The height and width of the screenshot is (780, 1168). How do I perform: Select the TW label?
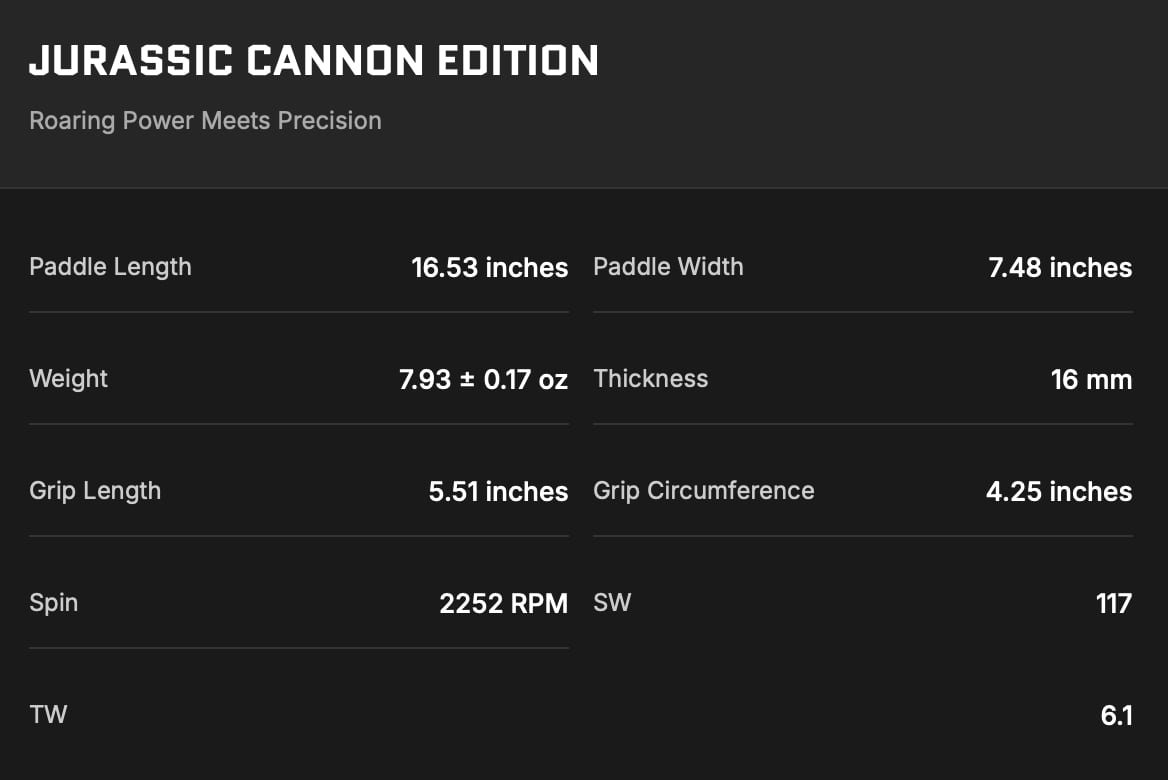(x=48, y=715)
